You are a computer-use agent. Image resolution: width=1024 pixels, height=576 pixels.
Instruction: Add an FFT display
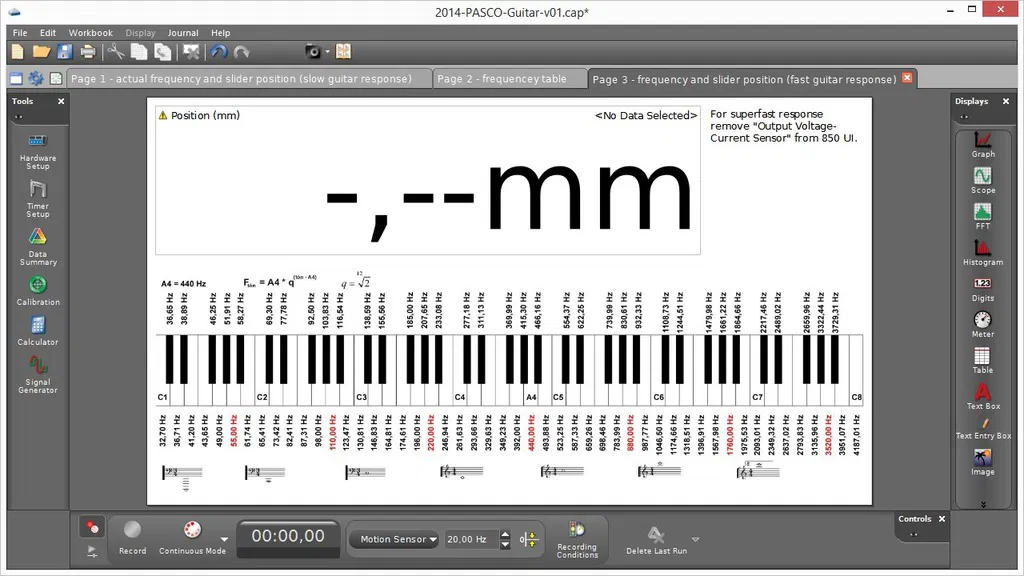(x=982, y=216)
